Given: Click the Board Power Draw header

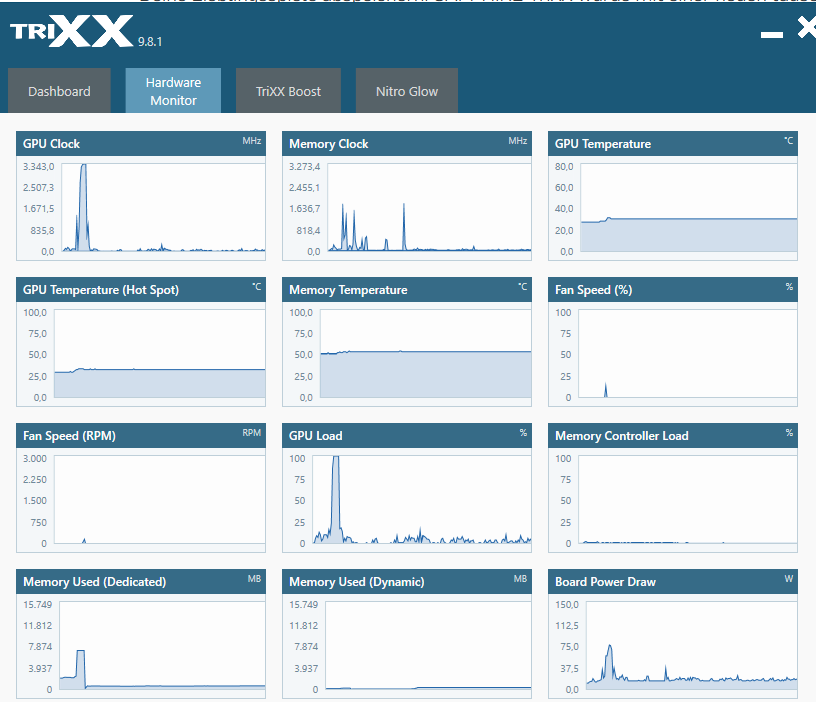Looking at the screenshot, I should pyautogui.click(x=673, y=582).
